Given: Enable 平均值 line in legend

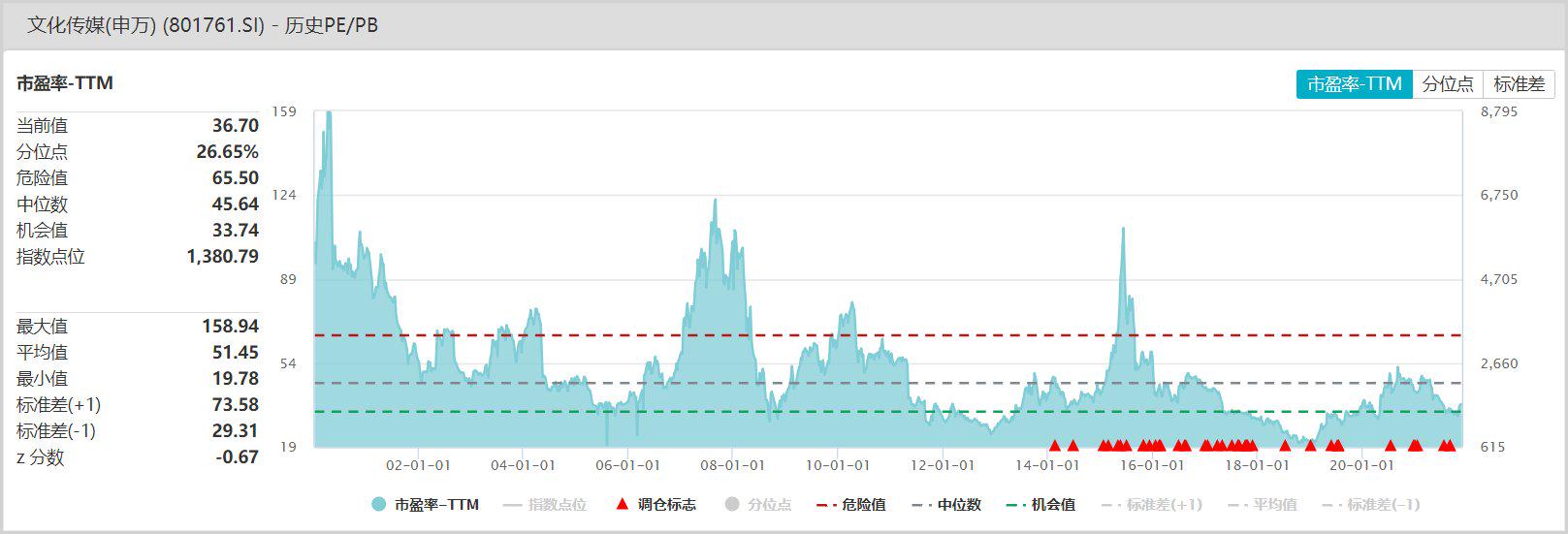Looking at the screenshot, I should (x=1262, y=505).
